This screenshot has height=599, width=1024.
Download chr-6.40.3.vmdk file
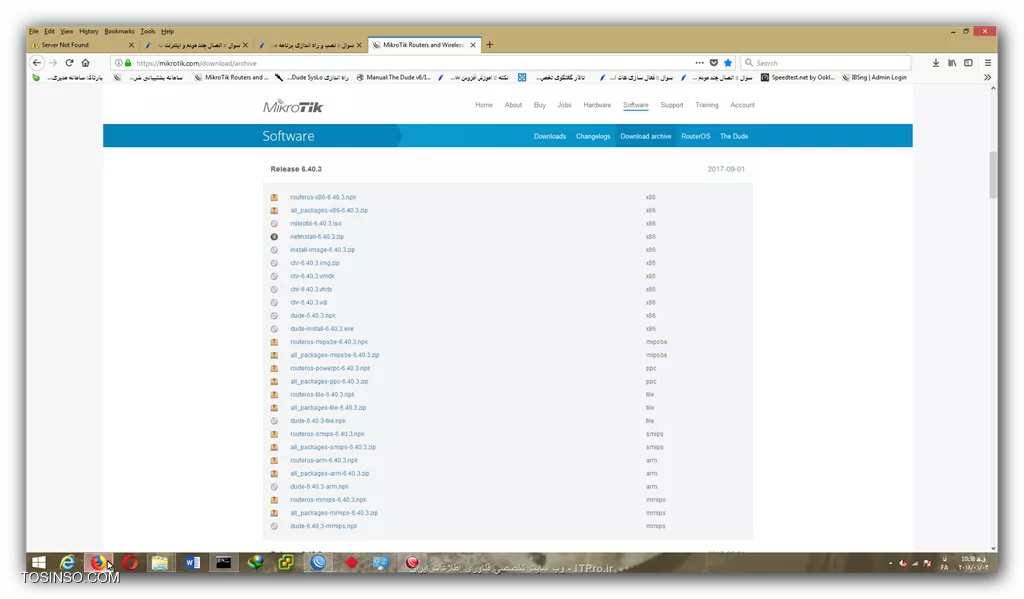click(312, 276)
